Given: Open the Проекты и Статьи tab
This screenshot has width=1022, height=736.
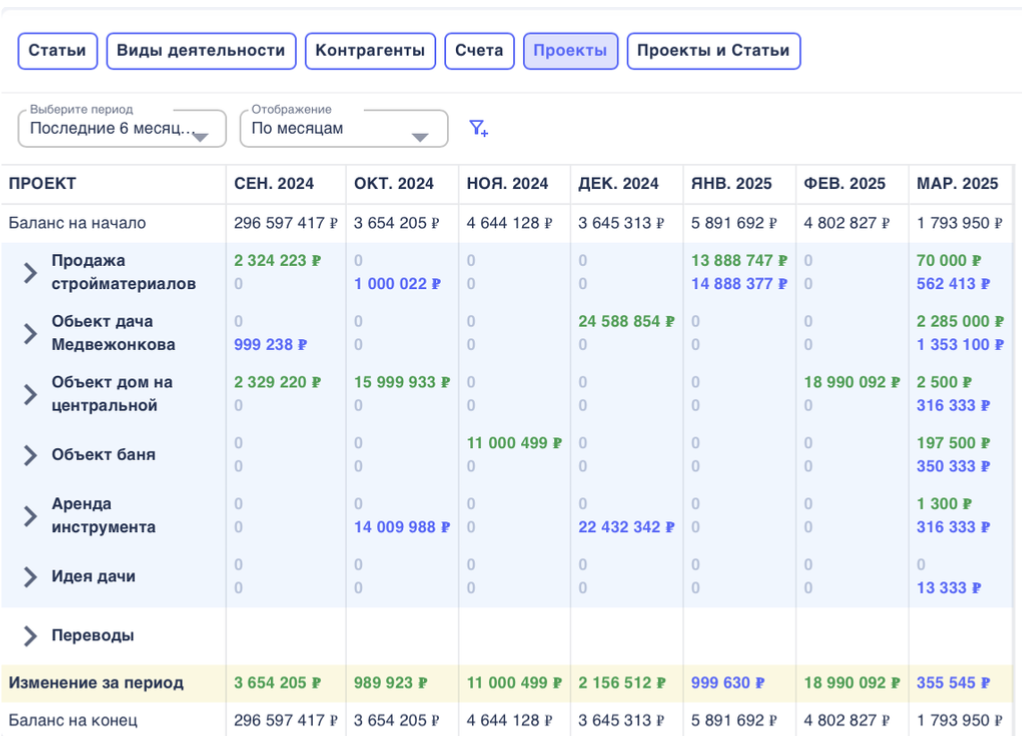Looking at the screenshot, I should [x=713, y=51].
